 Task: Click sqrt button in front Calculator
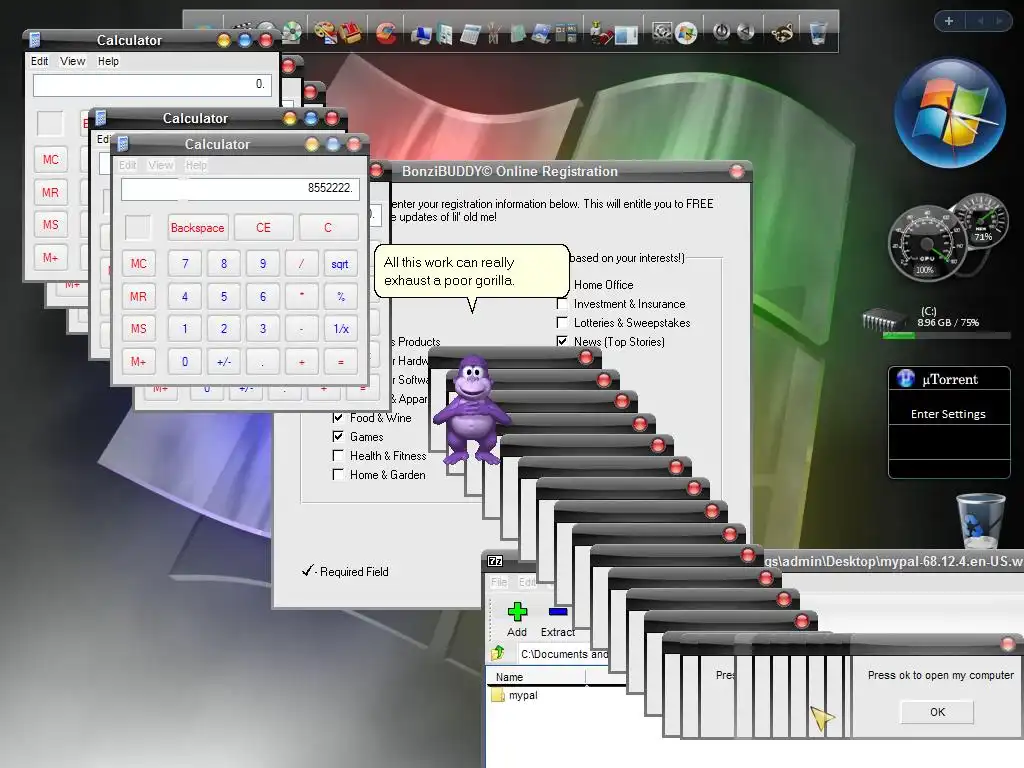pyautogui.click(x=340, y=264)
